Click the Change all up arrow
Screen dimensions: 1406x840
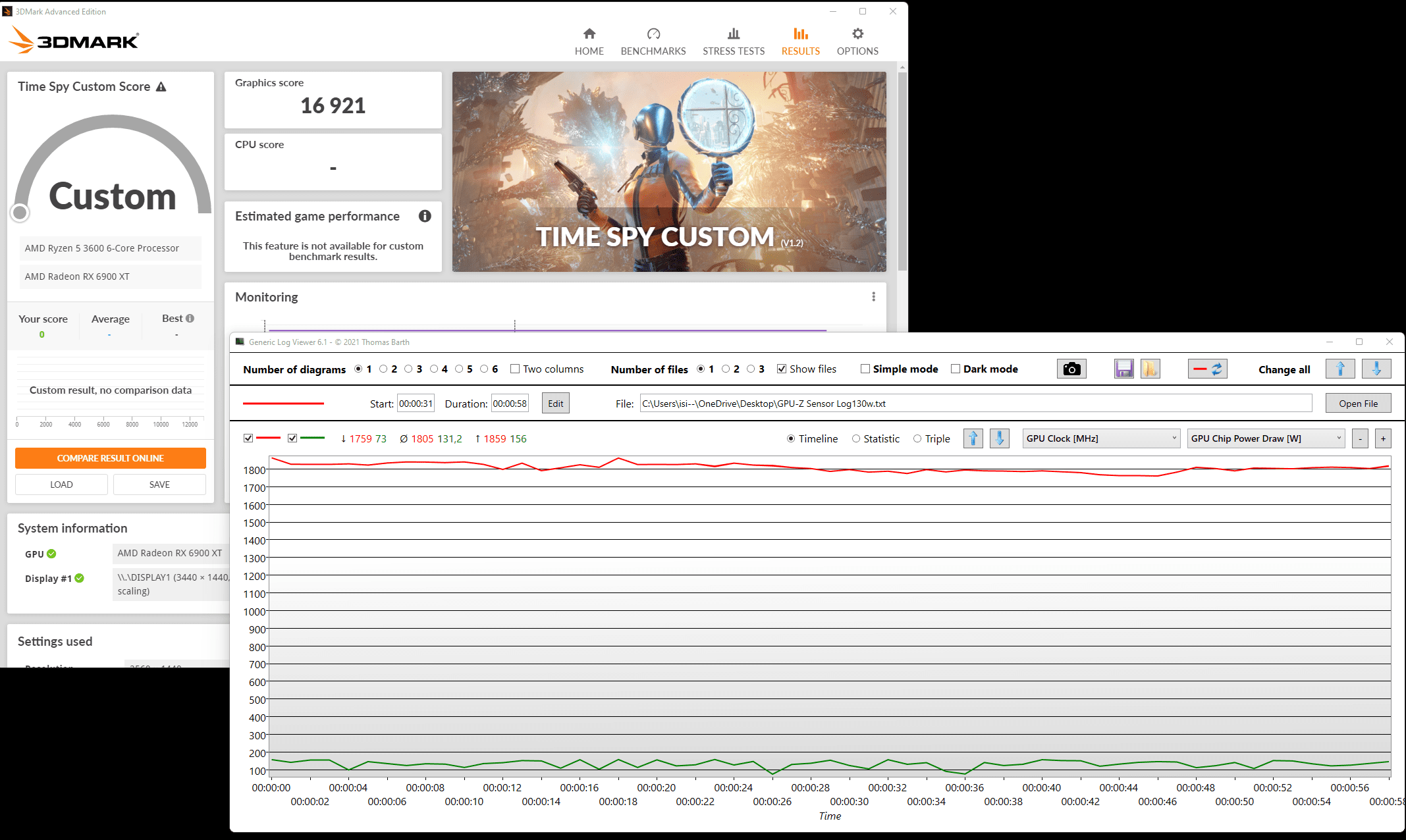click(1340, 369)
